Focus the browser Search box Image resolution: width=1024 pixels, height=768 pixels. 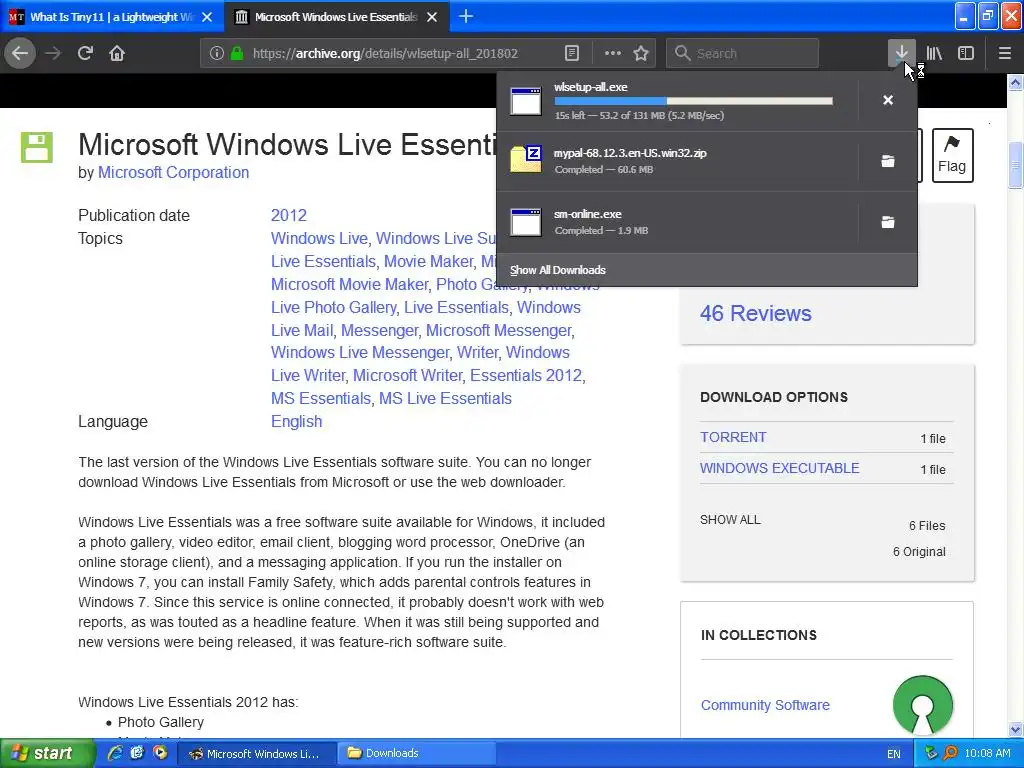(743, 54)
